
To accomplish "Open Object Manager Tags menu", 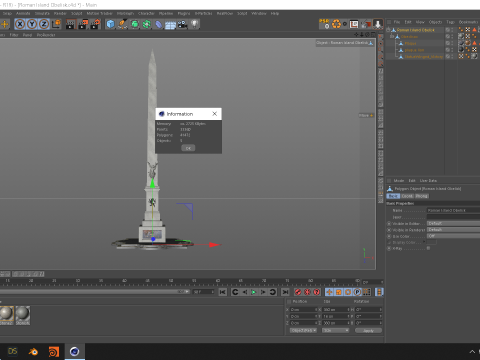I will pos(450,22).
